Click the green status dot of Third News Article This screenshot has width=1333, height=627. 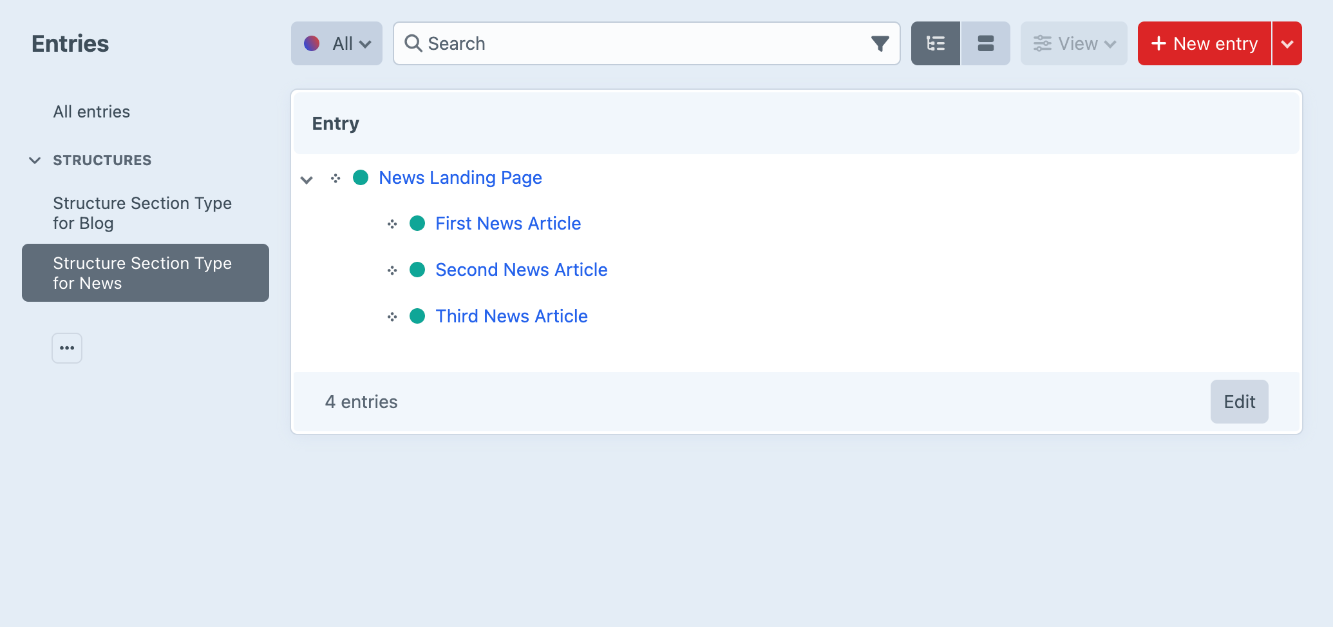pos(418,316)
